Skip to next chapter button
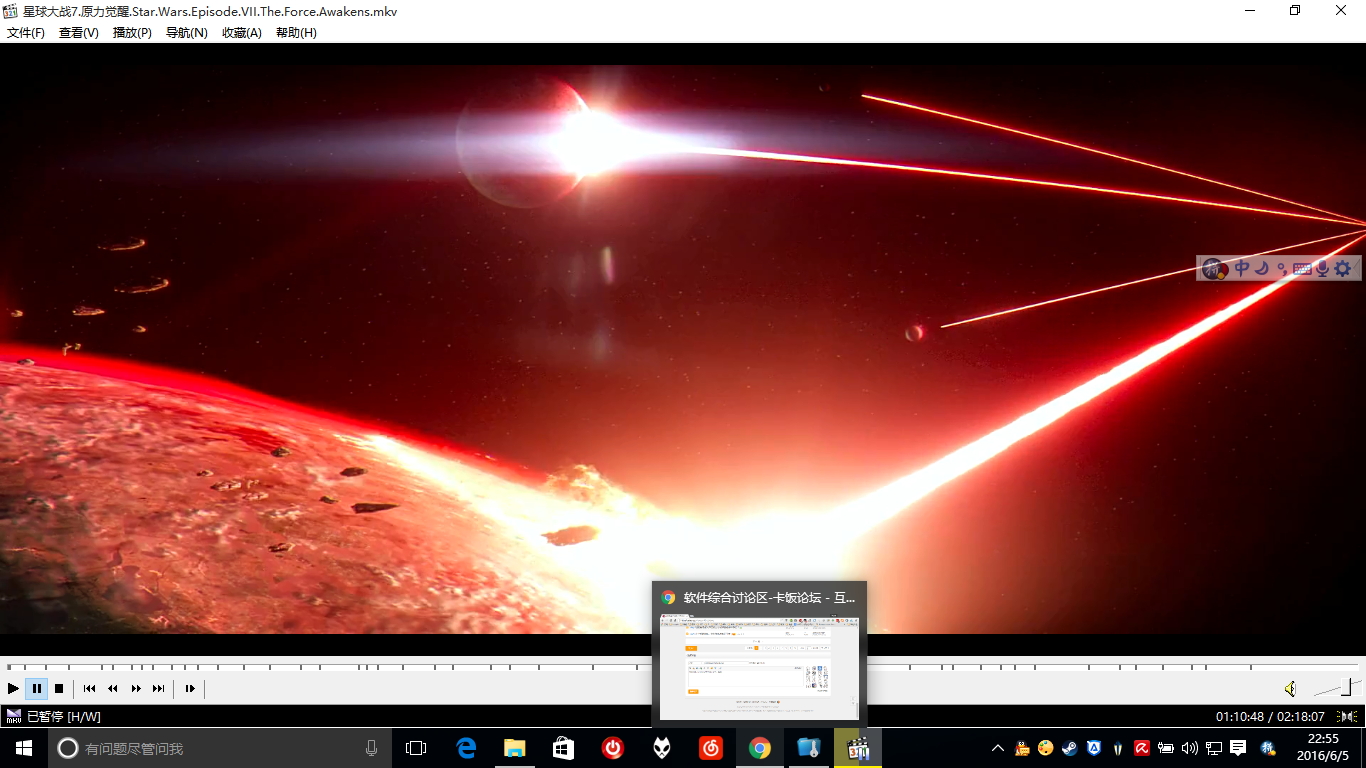The image size is (1366, 768). click(159, 688)
